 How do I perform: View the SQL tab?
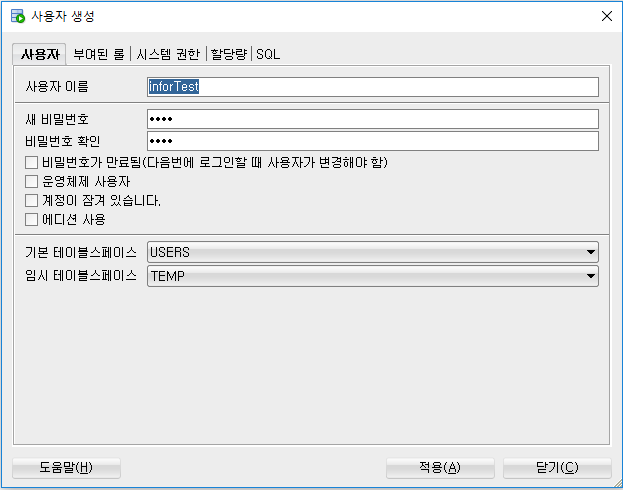click(268, 54)
